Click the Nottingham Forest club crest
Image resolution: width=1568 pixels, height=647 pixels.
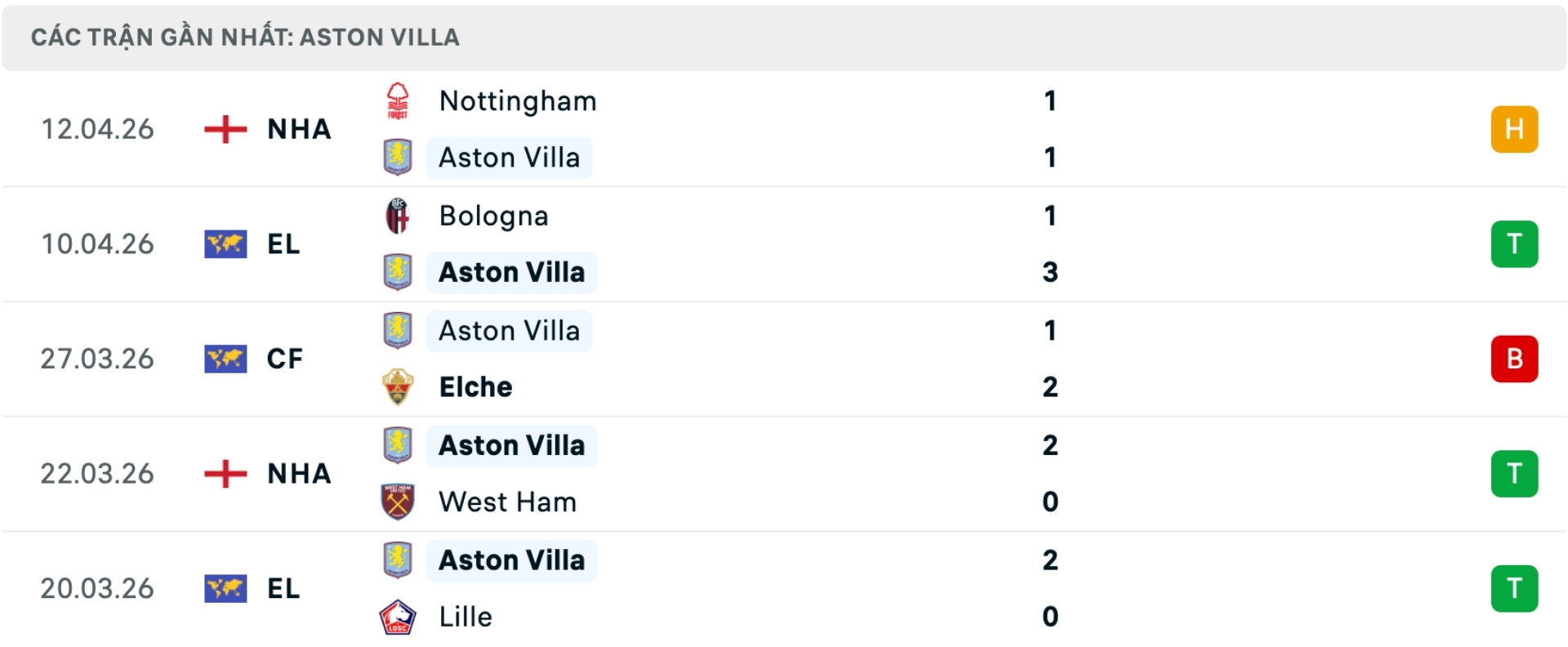click(398, 101)
